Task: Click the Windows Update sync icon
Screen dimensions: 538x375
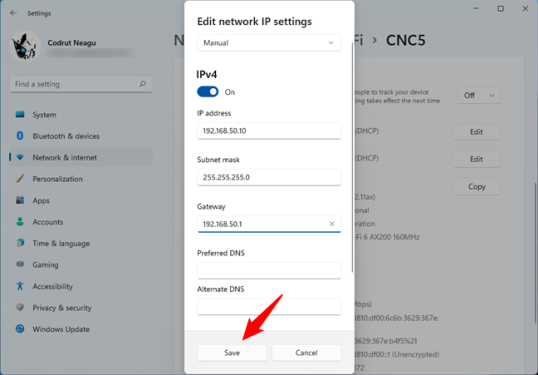Action: coord(20,329)
